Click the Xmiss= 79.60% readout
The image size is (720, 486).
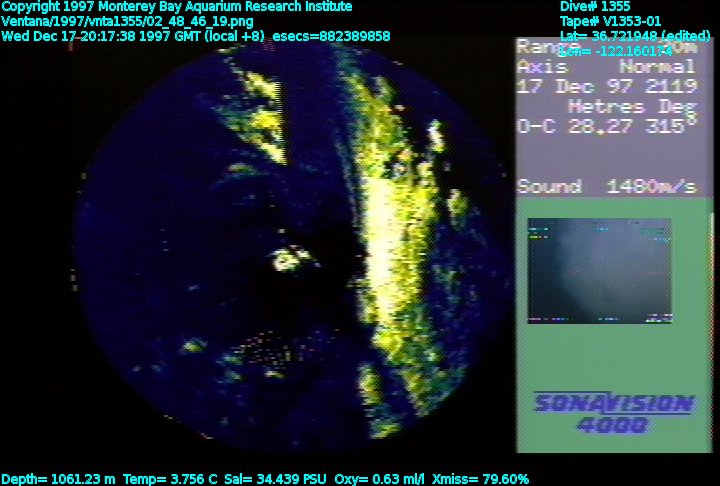coord(480,479)
